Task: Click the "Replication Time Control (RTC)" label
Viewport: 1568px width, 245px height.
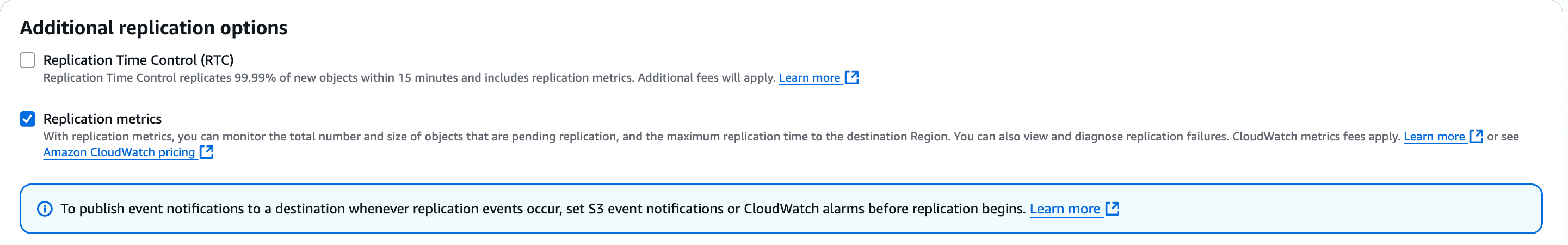Action: 138,60
